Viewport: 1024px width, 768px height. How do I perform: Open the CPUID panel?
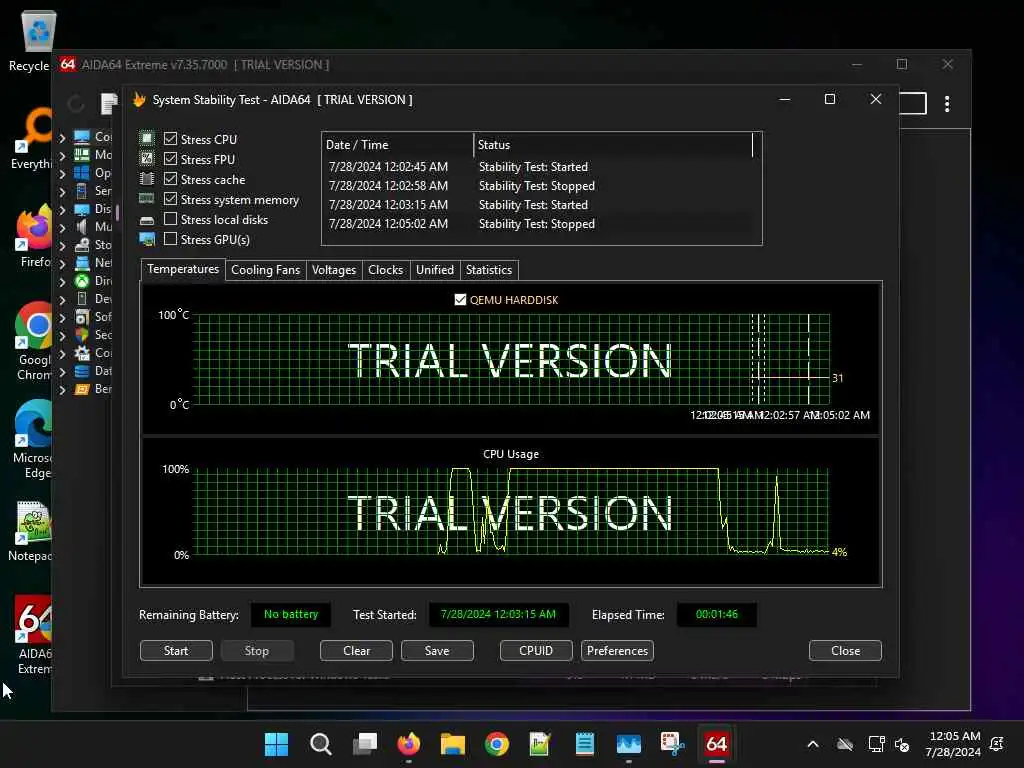coord(536,650)
